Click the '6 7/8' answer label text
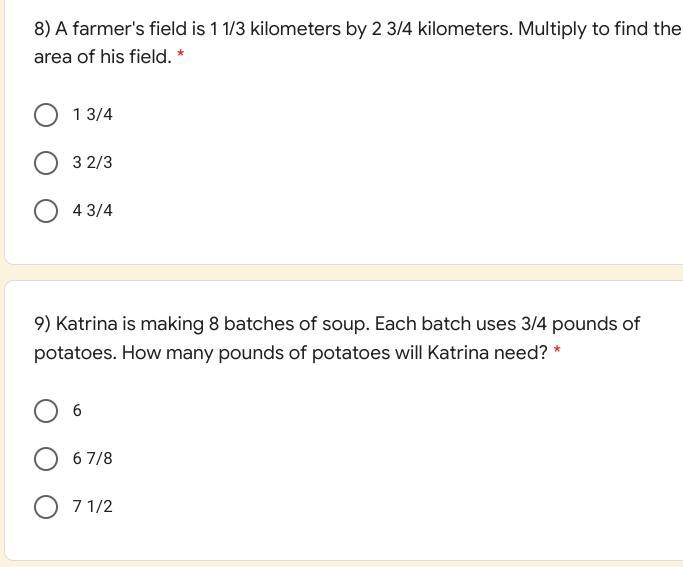 92,459
